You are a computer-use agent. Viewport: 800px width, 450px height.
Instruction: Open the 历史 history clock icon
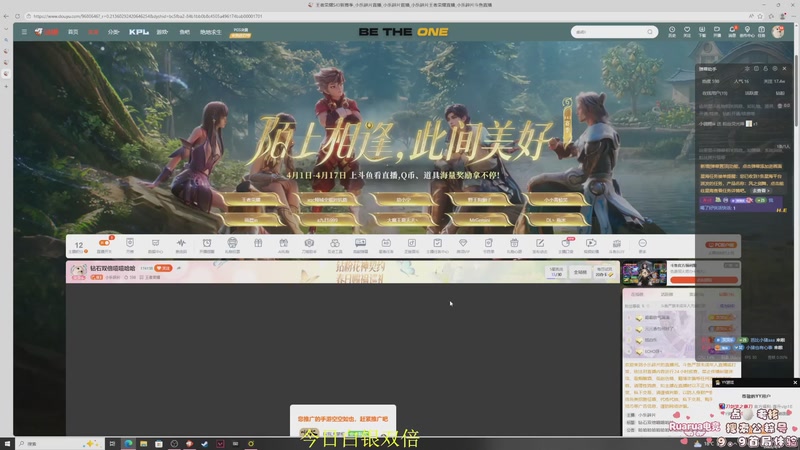point(672,32)
